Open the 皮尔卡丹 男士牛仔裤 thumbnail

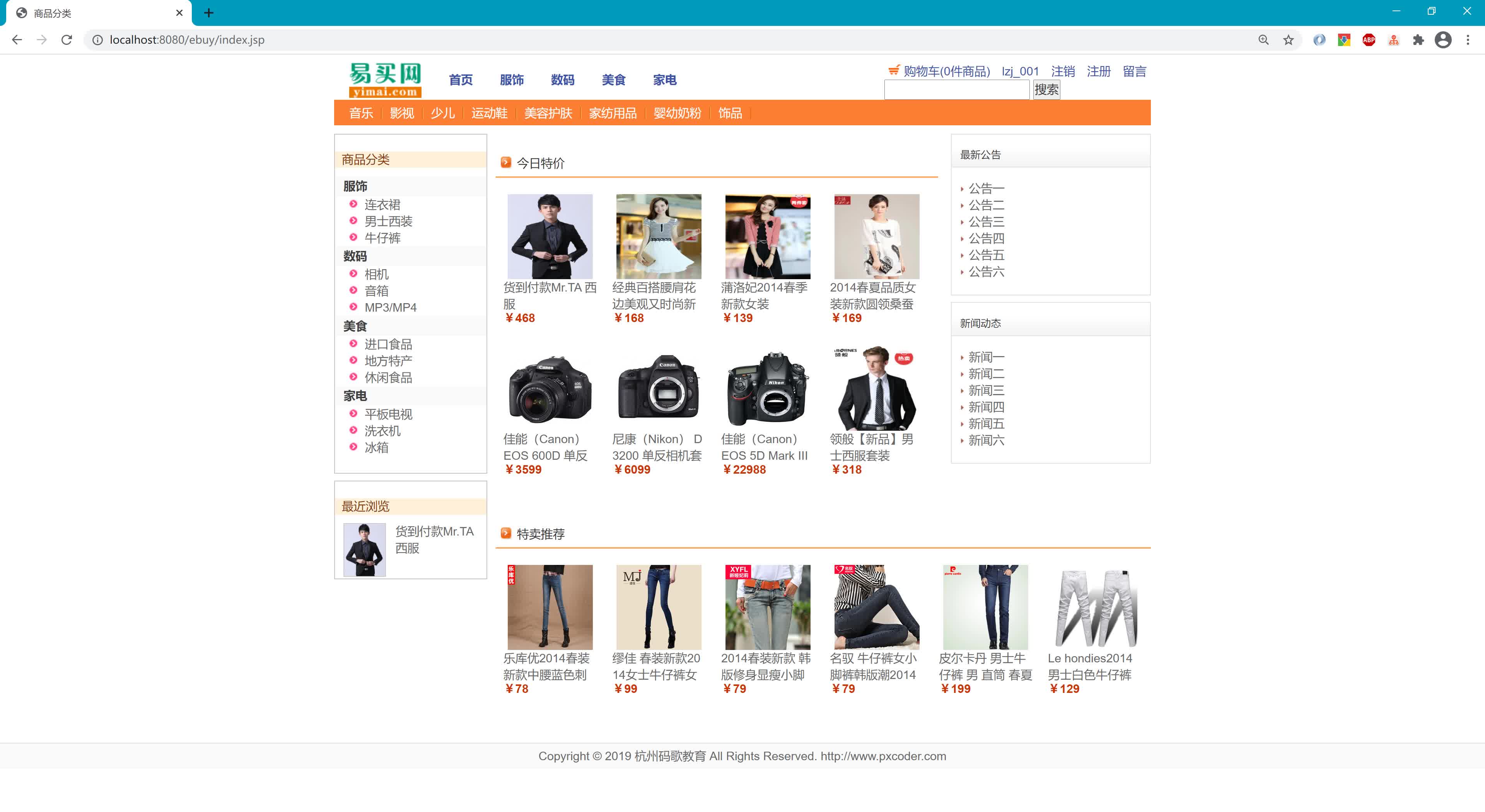(986, 607)
